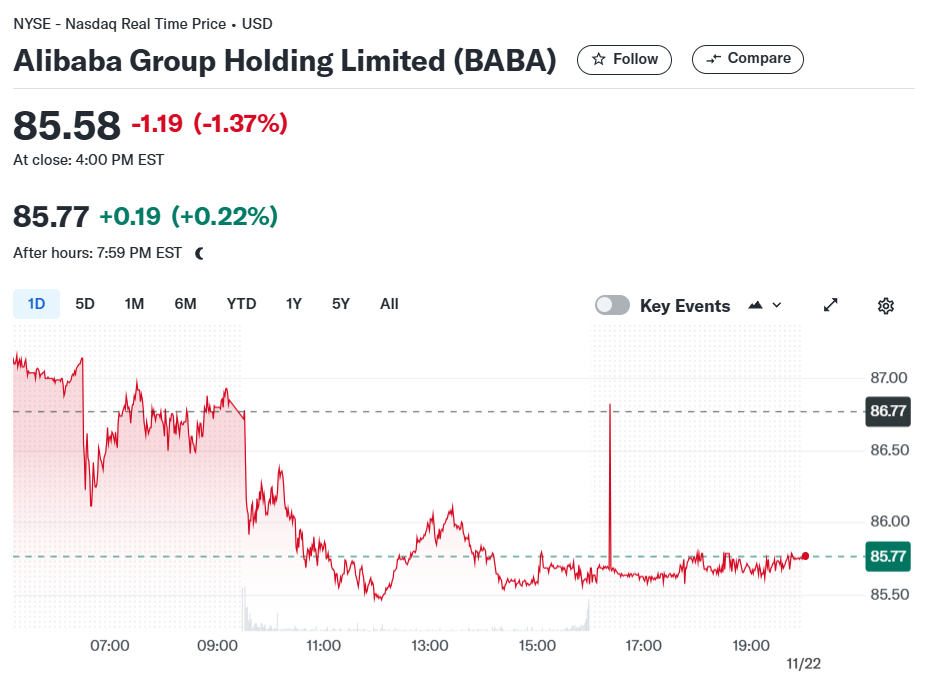Expand chart to full screen

tap(831, 305)
